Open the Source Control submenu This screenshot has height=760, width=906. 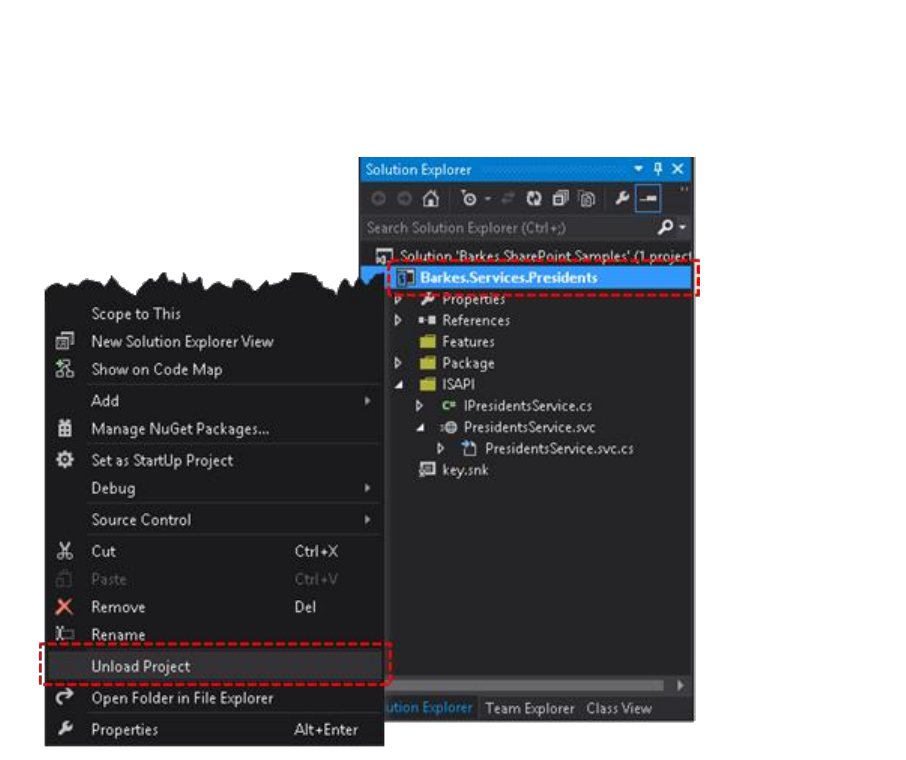click(x=214, y=520)
